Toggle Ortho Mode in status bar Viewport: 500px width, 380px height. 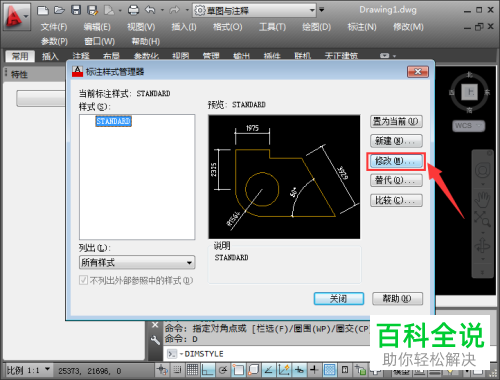click(208, 370)
